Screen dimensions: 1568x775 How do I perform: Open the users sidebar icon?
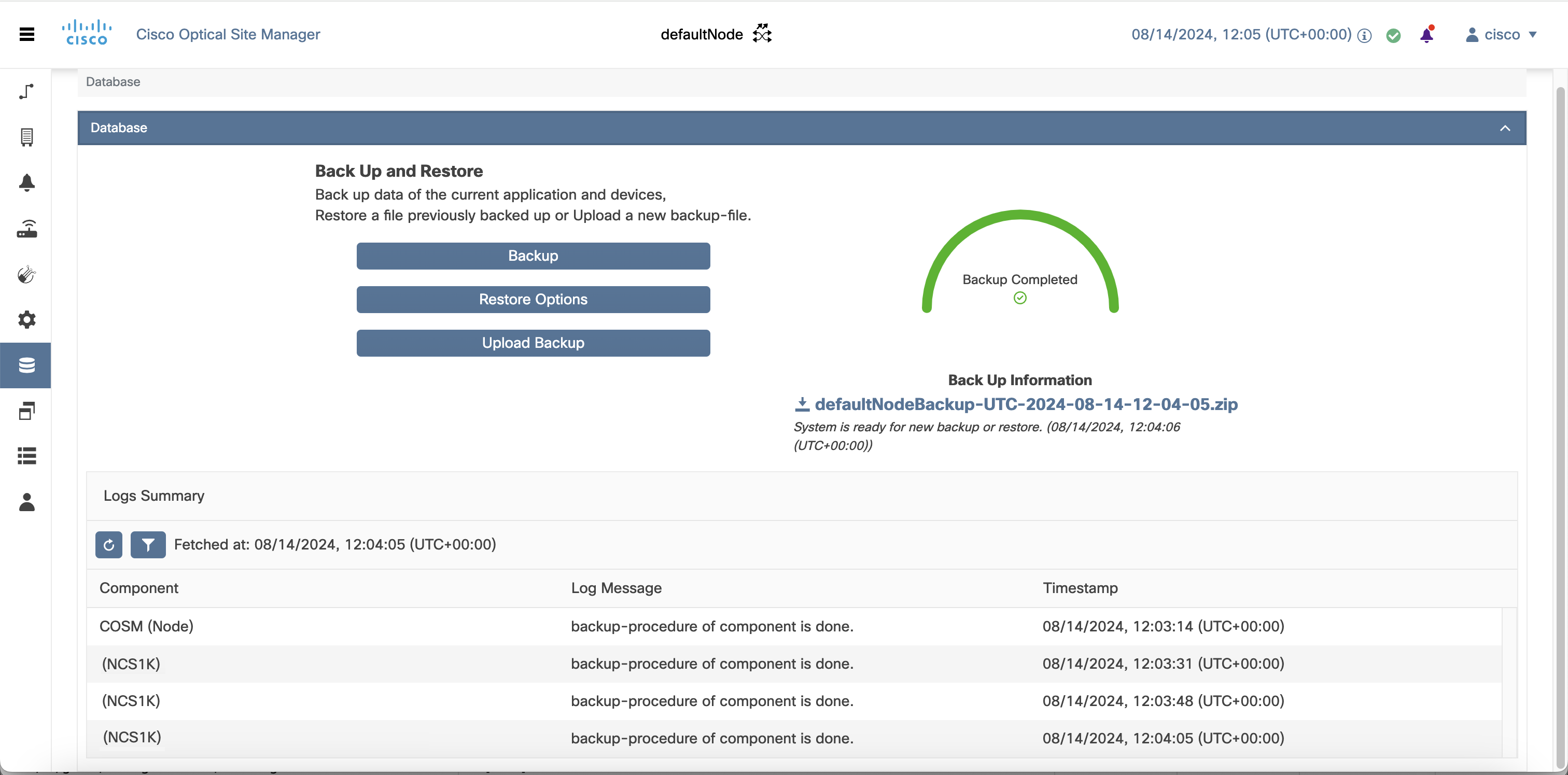tap(27, 502)
